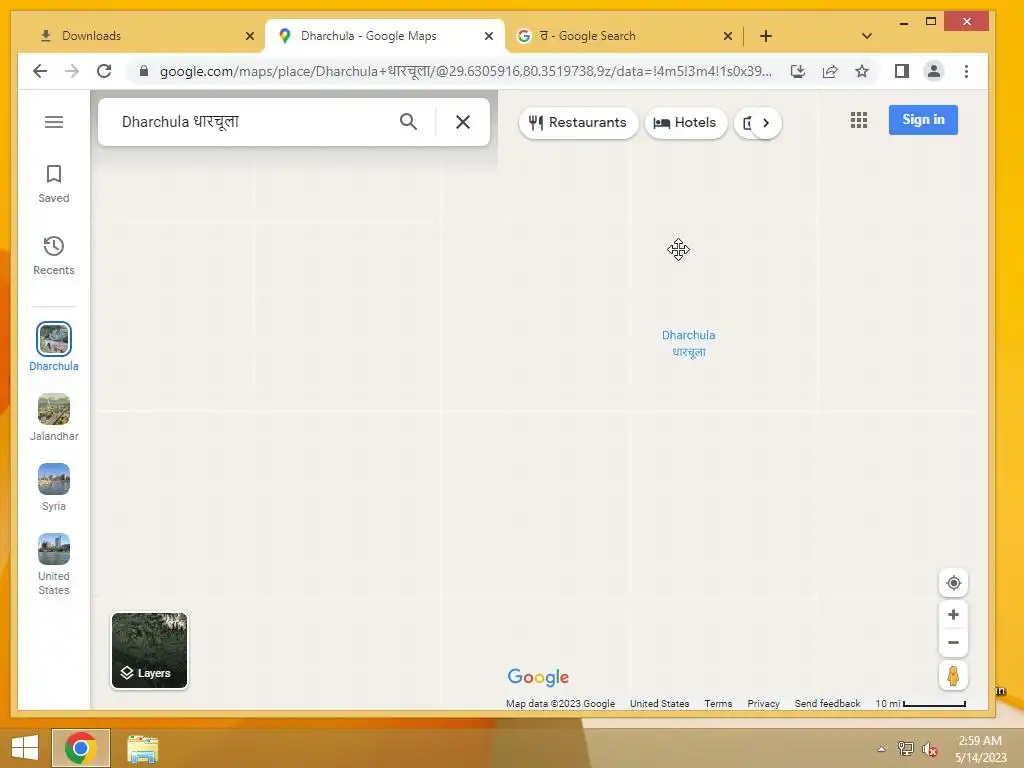The width and height of the screenshot is (1024, 768).
Task: Show your location on map
Action: [x=953, y=583]
